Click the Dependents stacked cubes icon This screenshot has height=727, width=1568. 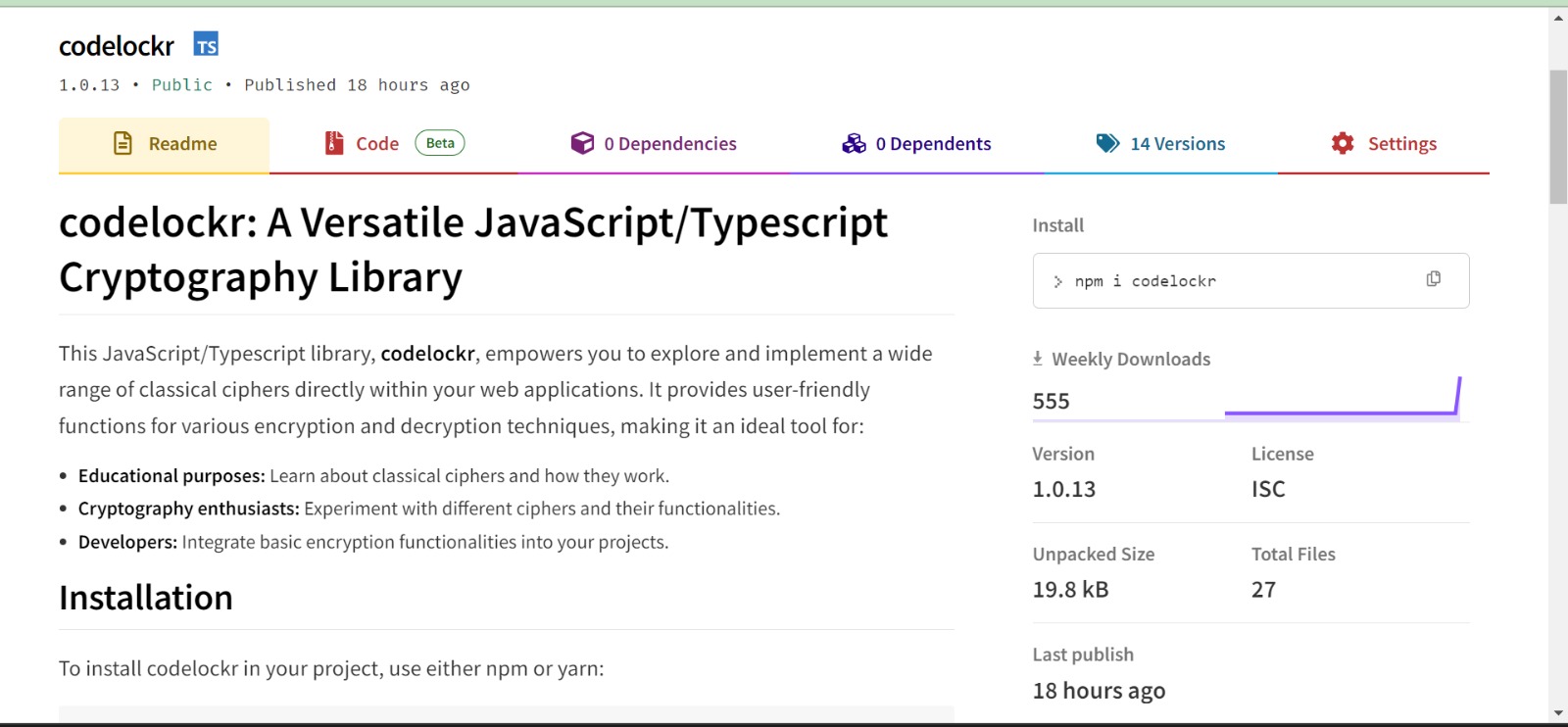pos(854,143)
